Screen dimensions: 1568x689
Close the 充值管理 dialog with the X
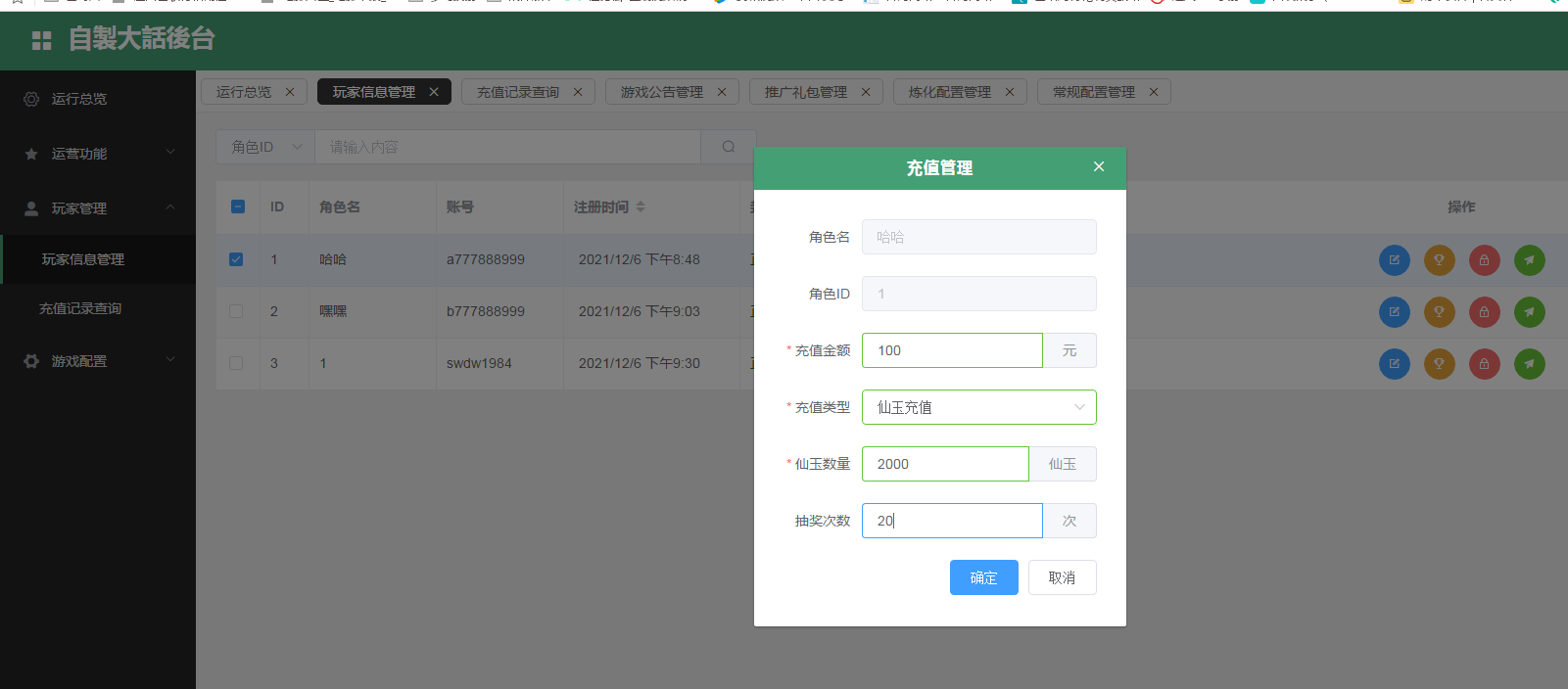click(x=1099, y=167)
